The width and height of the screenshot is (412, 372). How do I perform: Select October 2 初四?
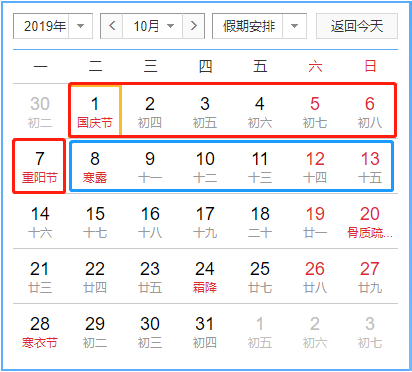coord(150,112)
